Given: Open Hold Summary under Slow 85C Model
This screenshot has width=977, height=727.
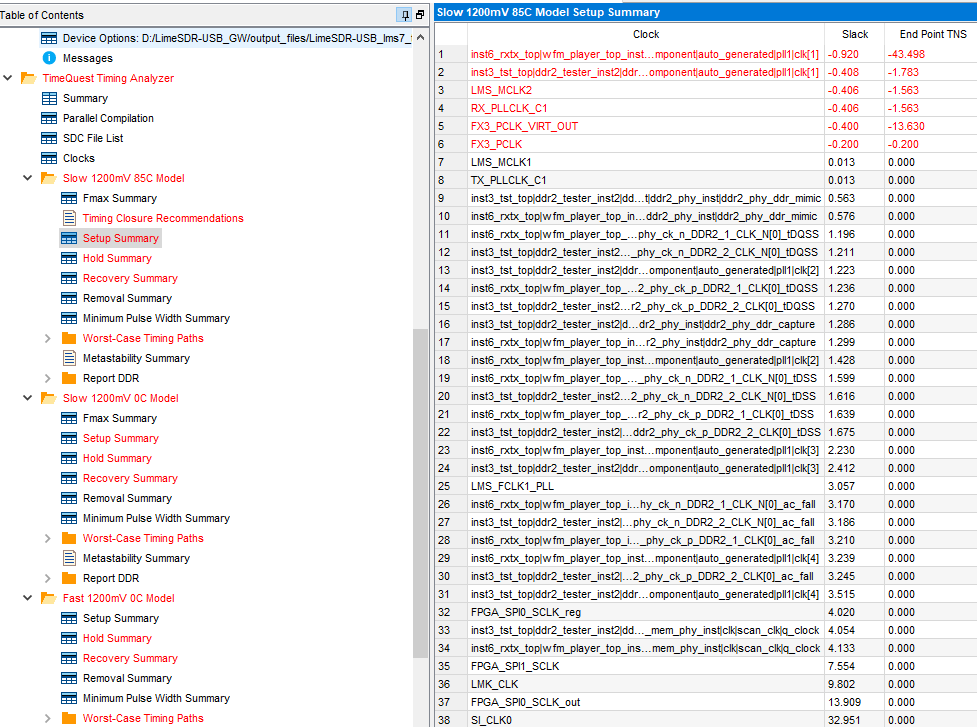Looking at the screenshot, I should click(117, 258).
